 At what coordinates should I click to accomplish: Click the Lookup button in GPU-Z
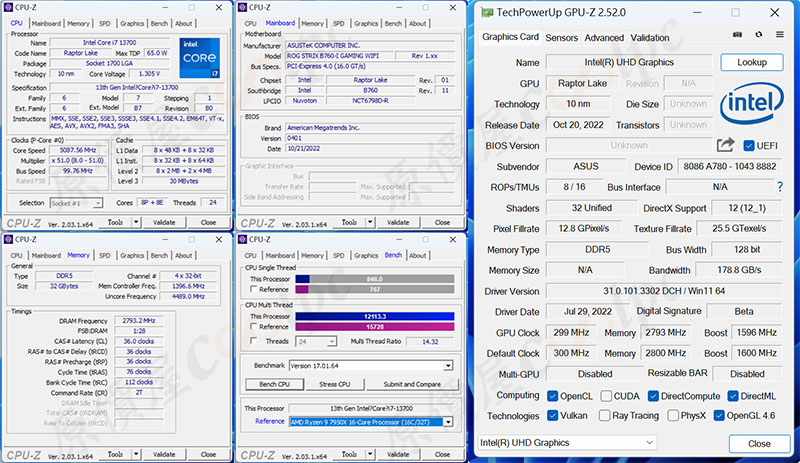point(752,62)
